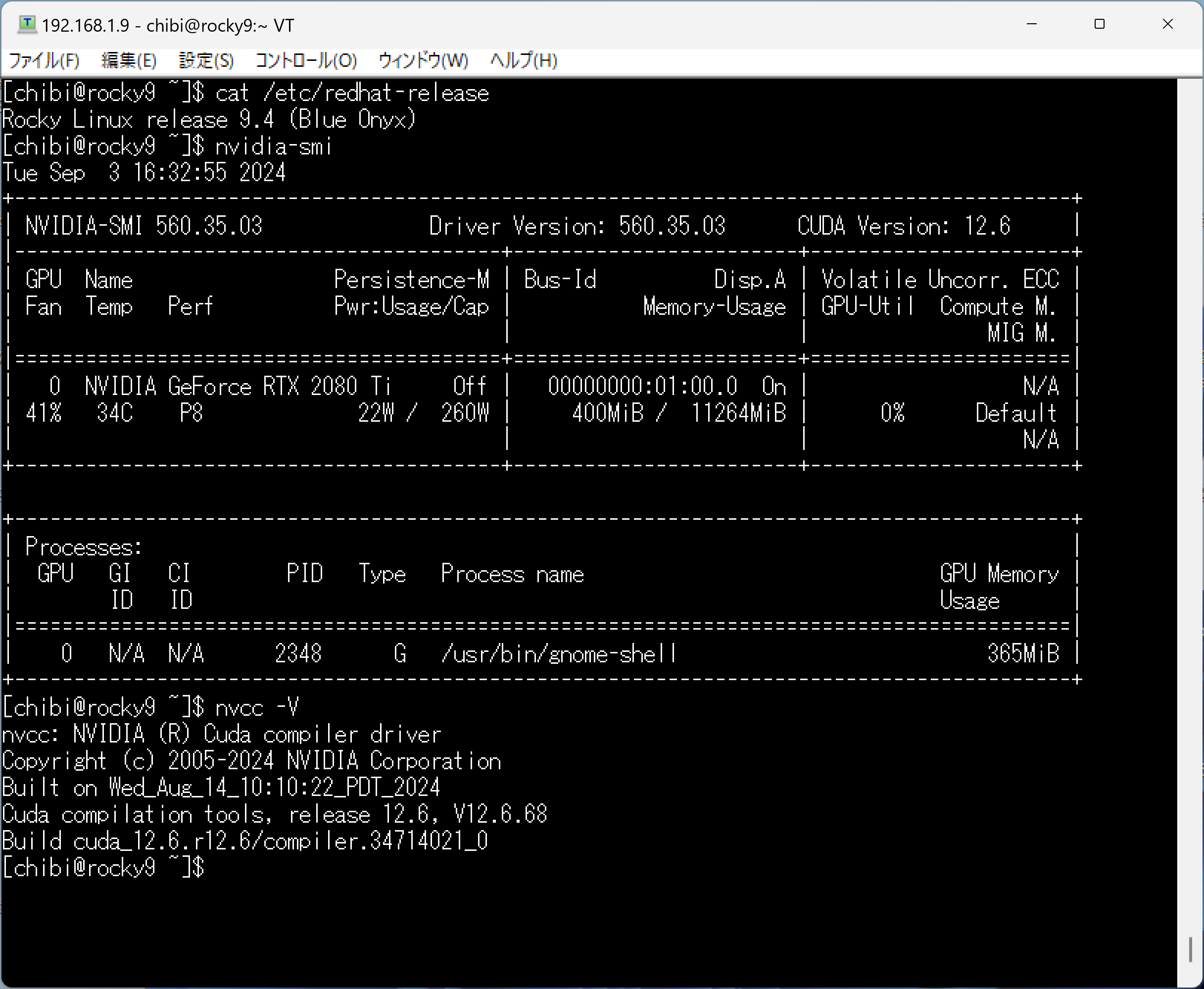Viewport: 1204px width, 989px height.
Task: Open the ヘルプ(H) menu
Action: [x=524, y=60]
